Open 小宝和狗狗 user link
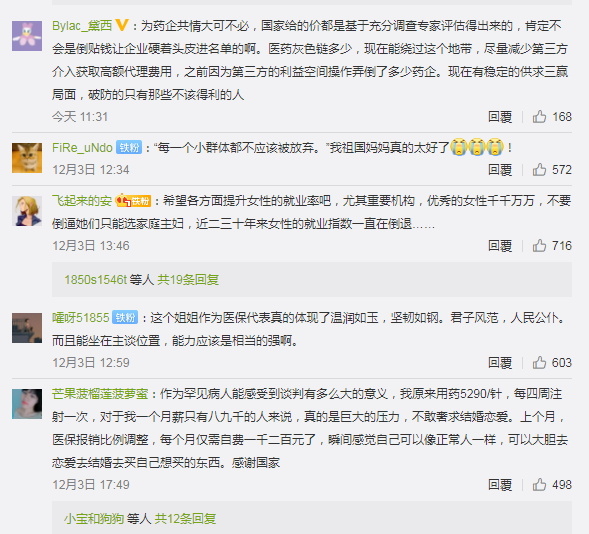 (x=94, y=519)
